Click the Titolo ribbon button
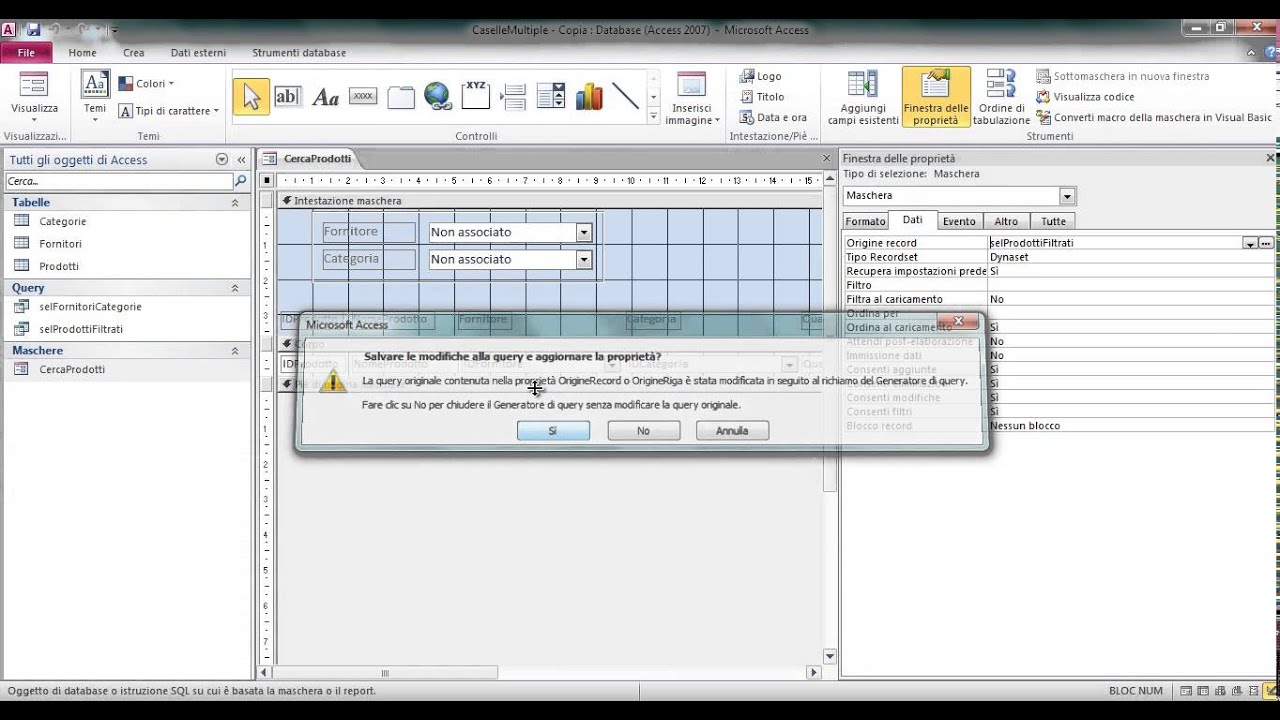Screen dimensions: 1280x720 click(x=762, y=97)
